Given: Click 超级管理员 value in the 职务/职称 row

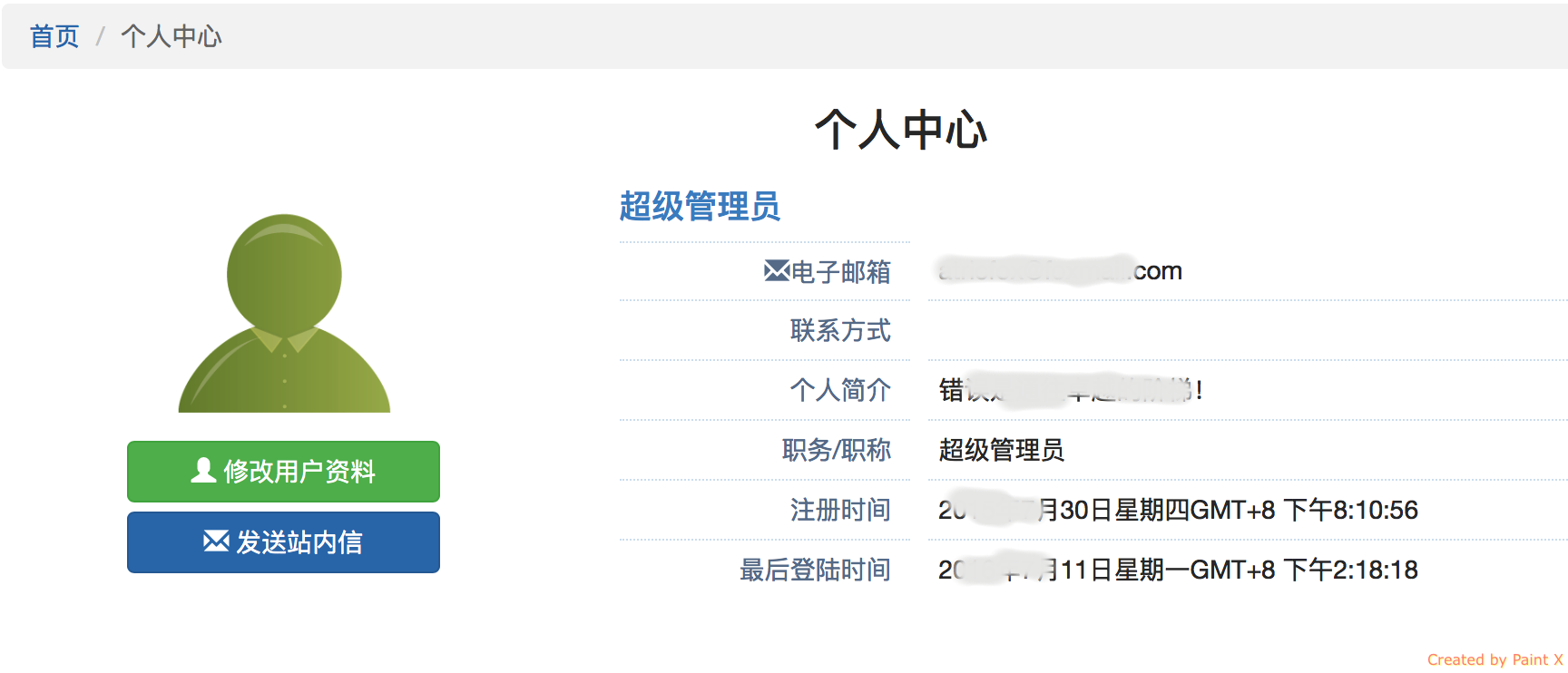Looking at the screenshot, I should pos(1001,450).
